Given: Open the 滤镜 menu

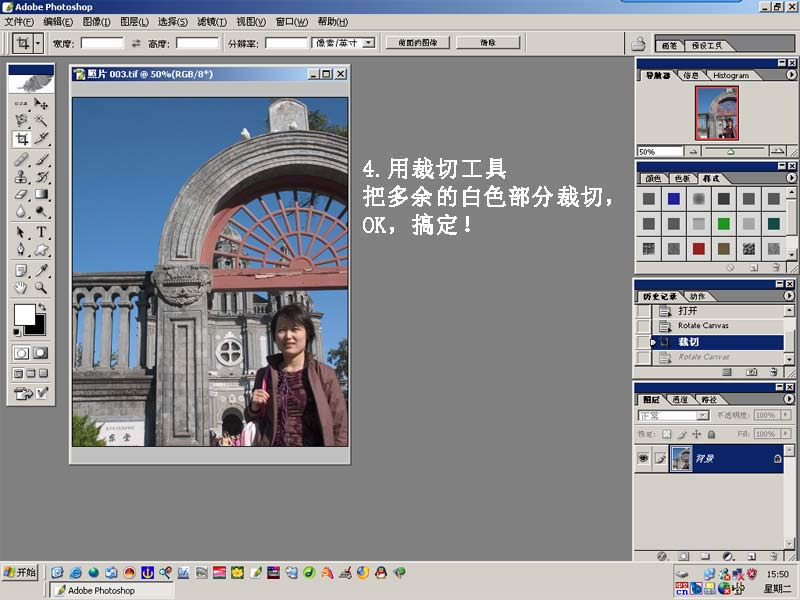Looking at the screenshot, I should coord(212,21).
